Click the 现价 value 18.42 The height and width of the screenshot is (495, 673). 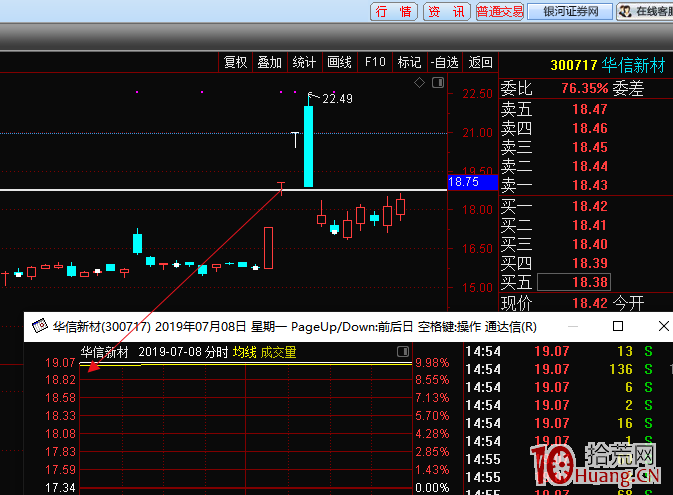pos(590,303)
